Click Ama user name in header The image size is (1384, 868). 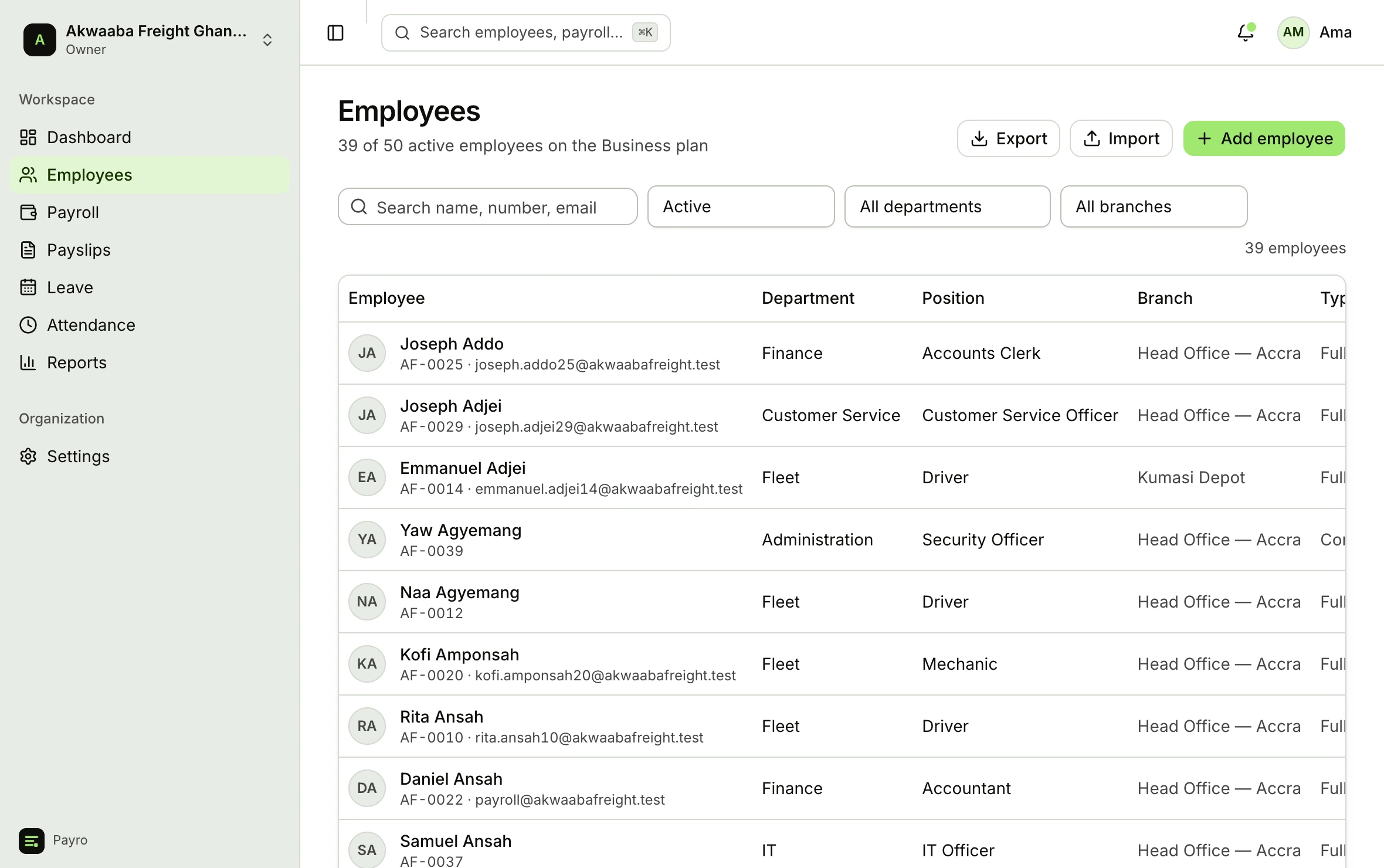pos(1335,32)
